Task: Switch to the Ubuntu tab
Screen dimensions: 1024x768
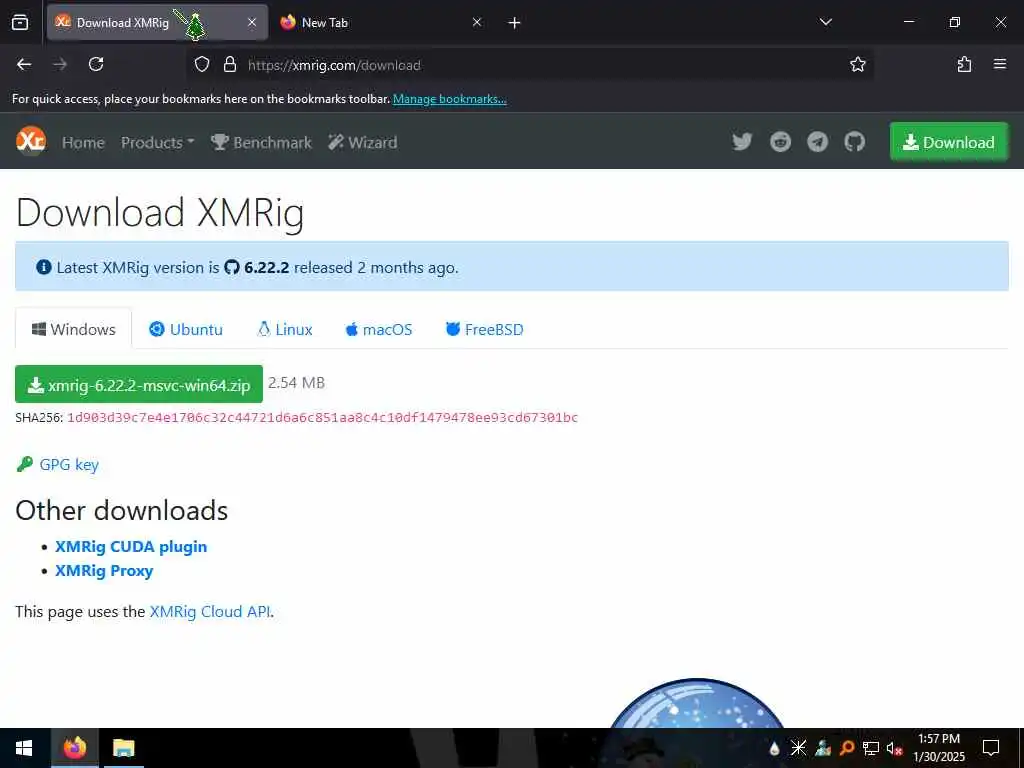Action: pos(186,329)
